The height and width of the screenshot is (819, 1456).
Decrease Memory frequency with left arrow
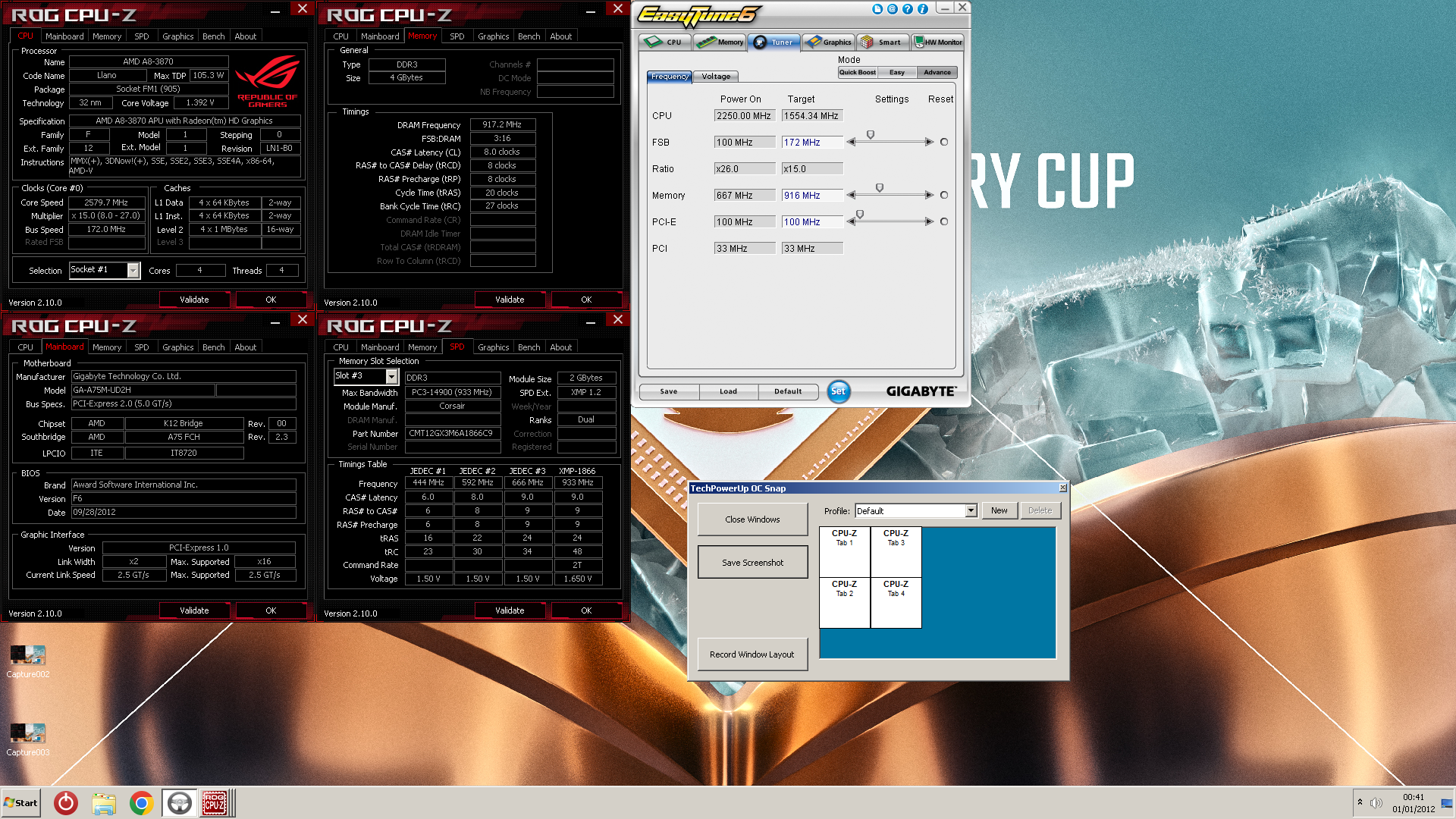tap(851, 195)
